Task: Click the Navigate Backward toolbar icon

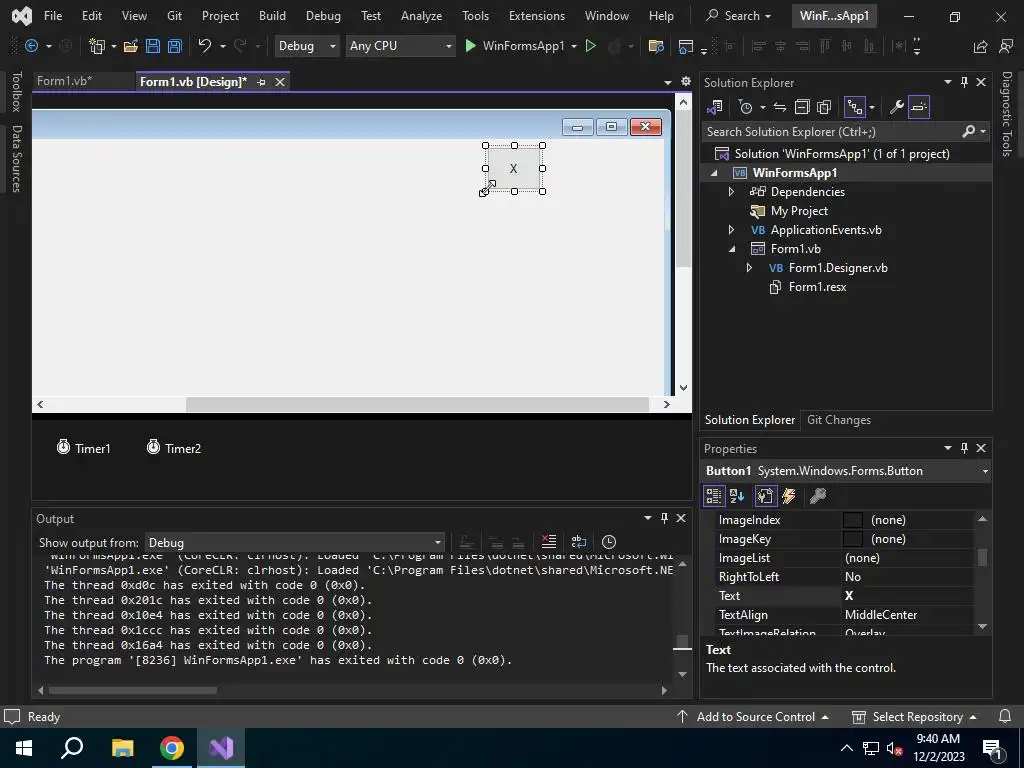Action: pyautogui.click(x=31, y=46)
